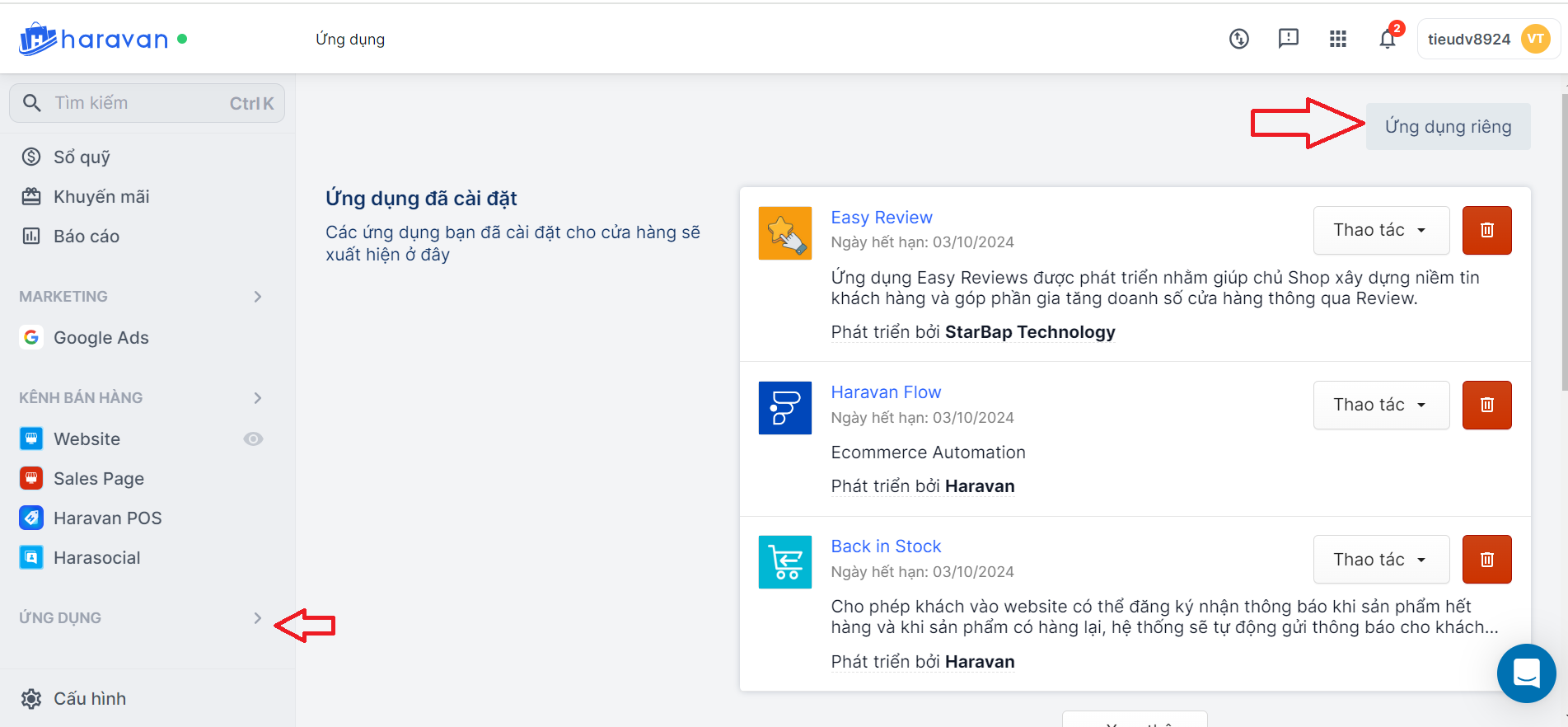Click the Báo cáo chart icon
This screenshot has height=727, width=1568.
pyautogui.click(x=31, y=236)
